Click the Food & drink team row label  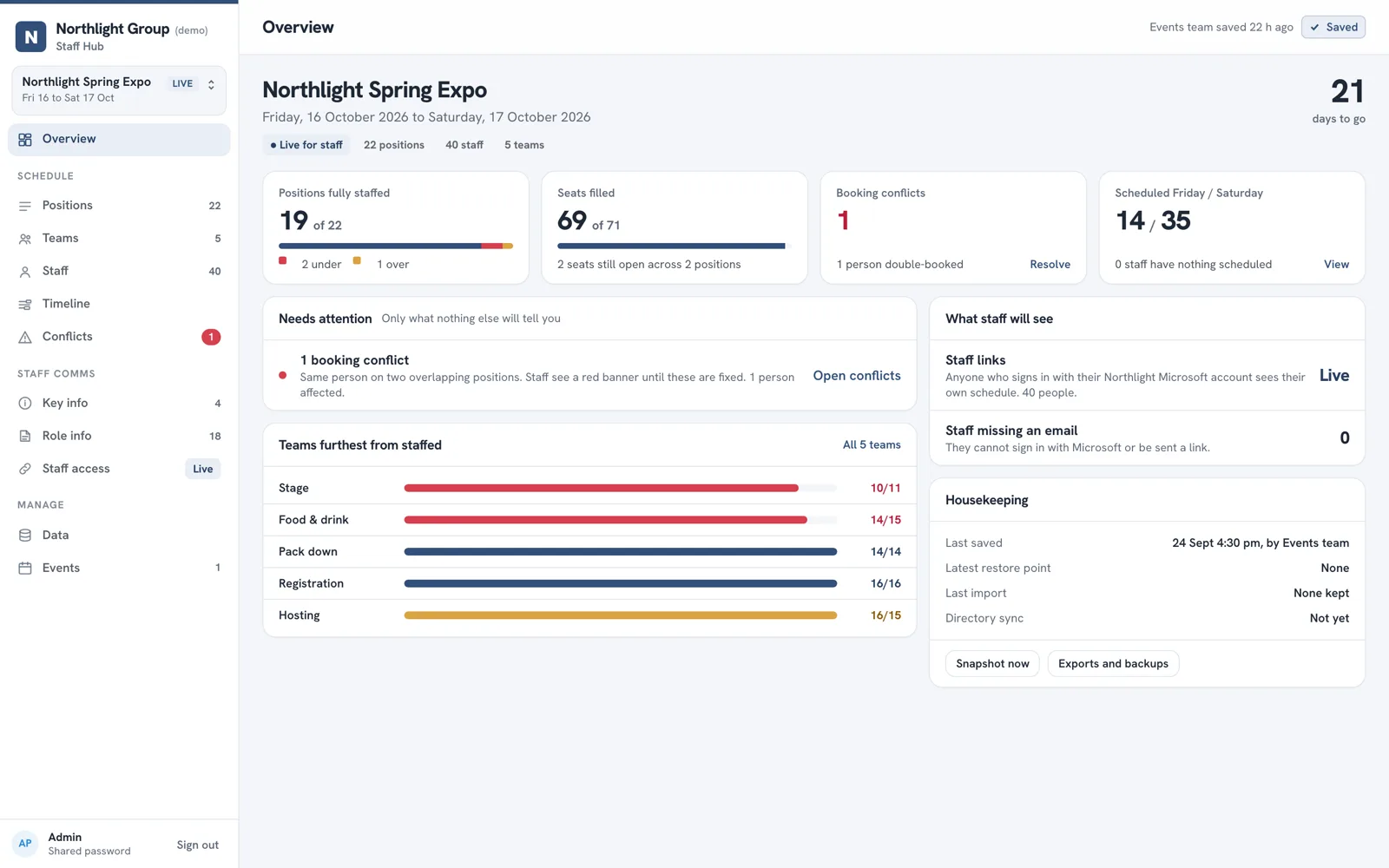(x=313, y=520)
